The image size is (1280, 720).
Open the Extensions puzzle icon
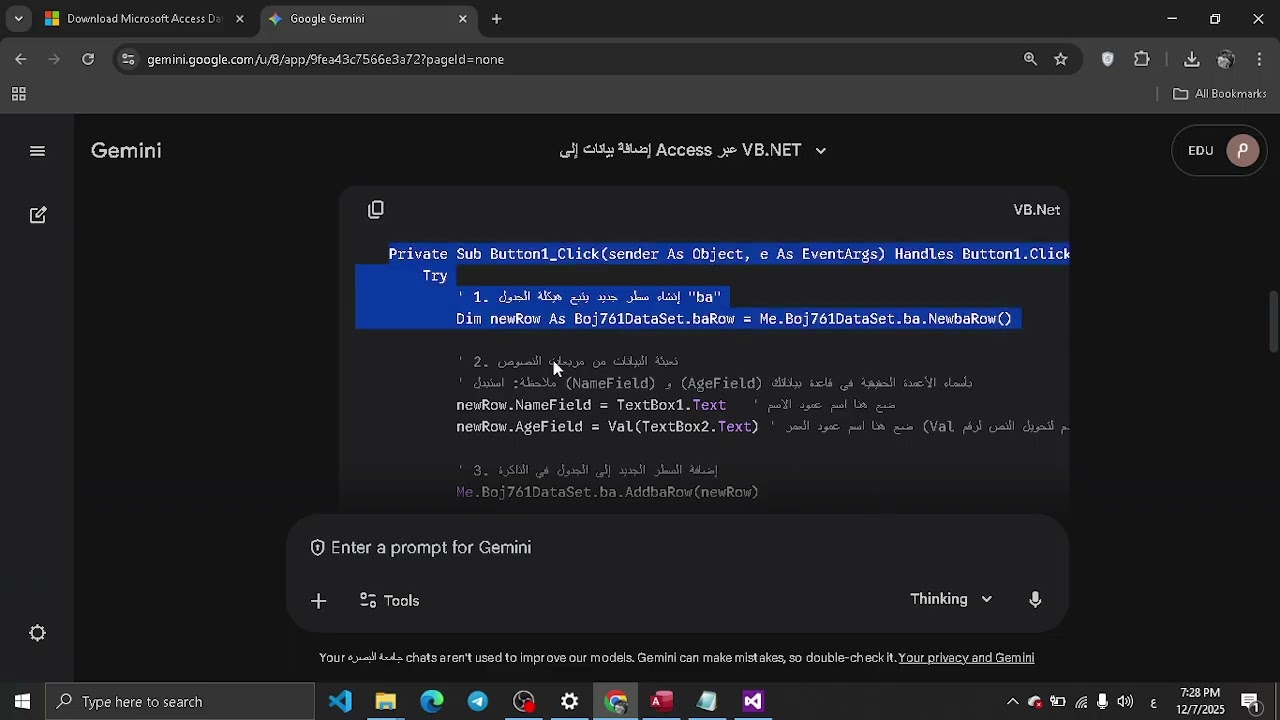point(1142,60)
